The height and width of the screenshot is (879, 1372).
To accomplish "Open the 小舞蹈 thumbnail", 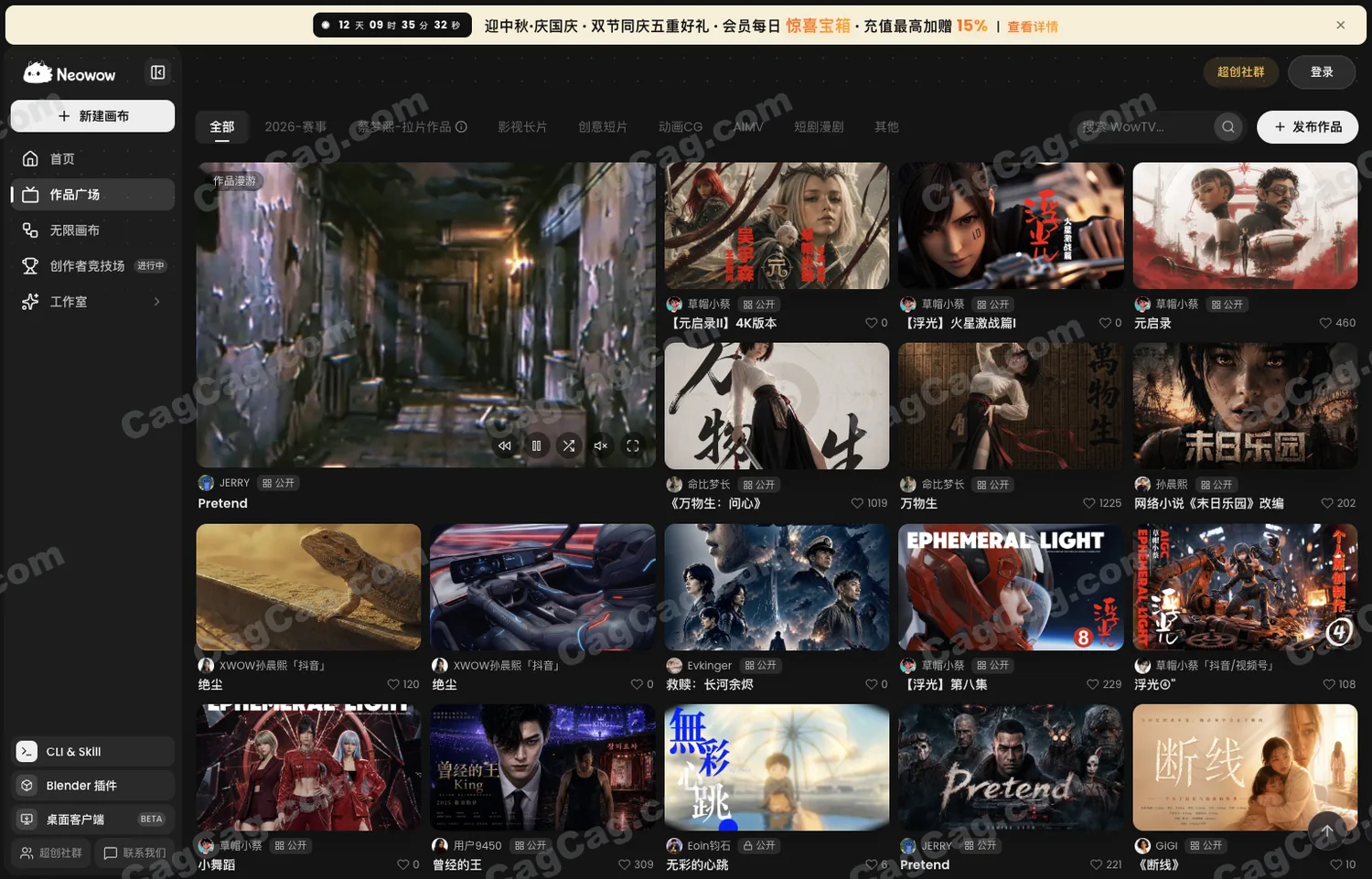I will (x=308, y=767).
